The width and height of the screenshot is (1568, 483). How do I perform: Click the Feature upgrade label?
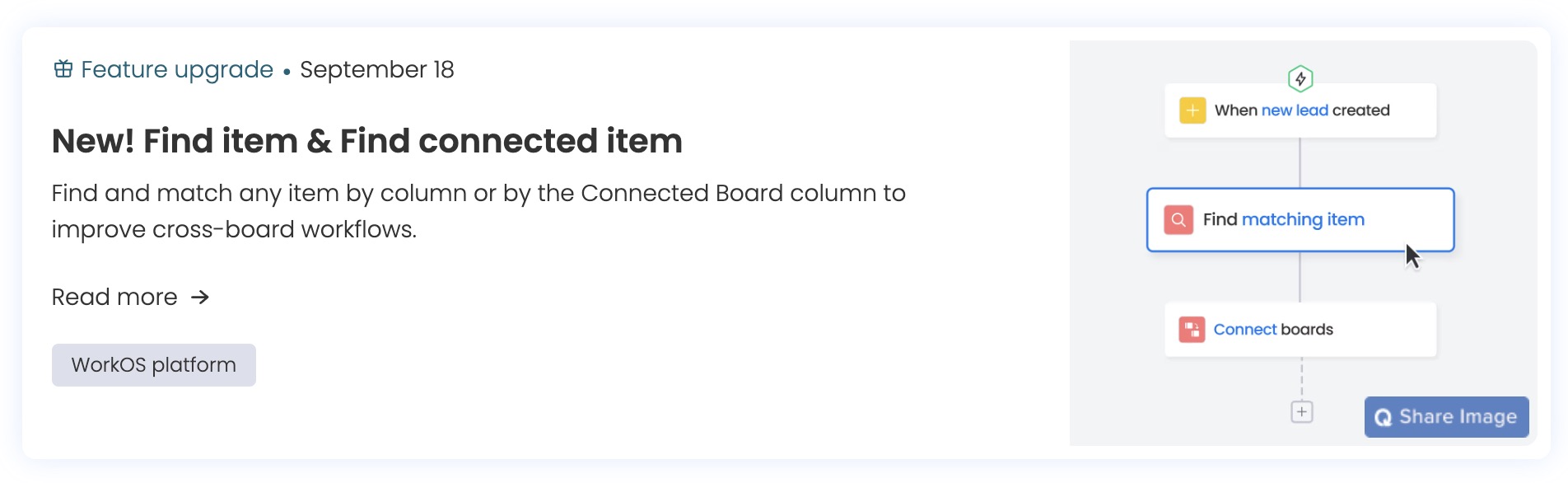[x=177, y=69]
